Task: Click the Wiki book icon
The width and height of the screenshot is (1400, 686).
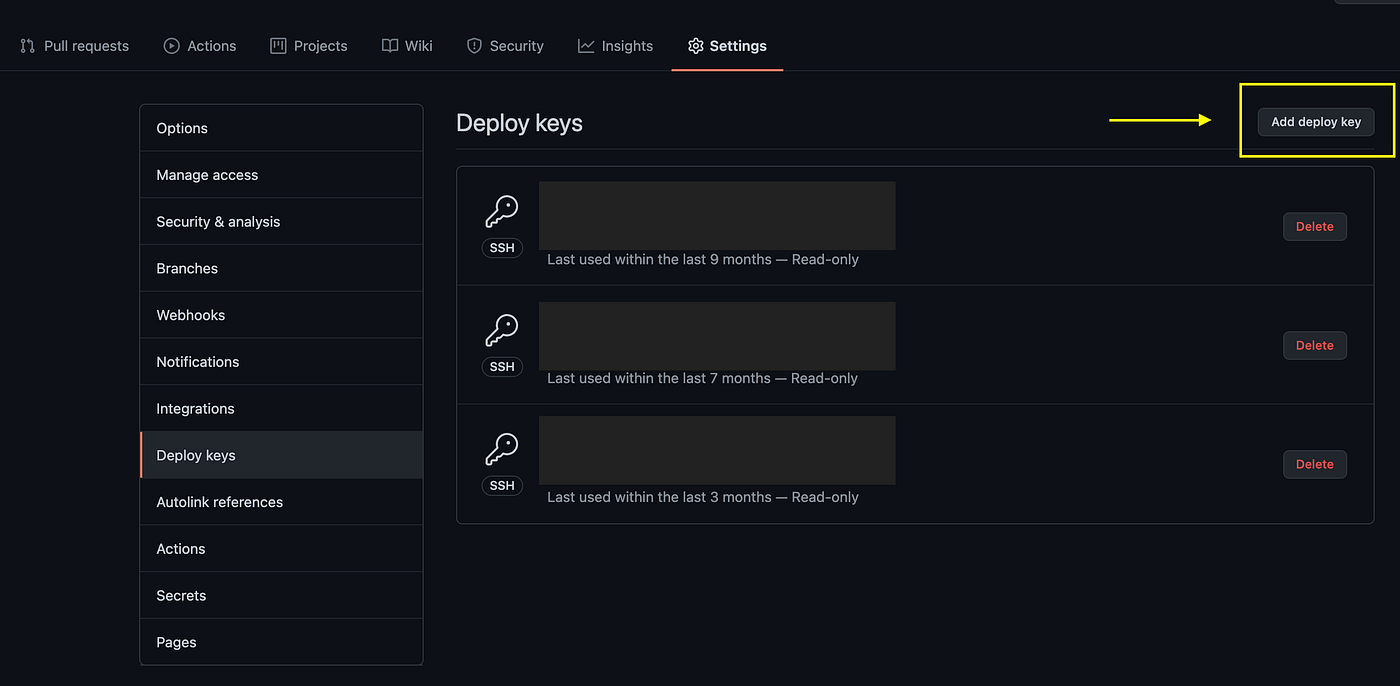Action: [390, 46]
